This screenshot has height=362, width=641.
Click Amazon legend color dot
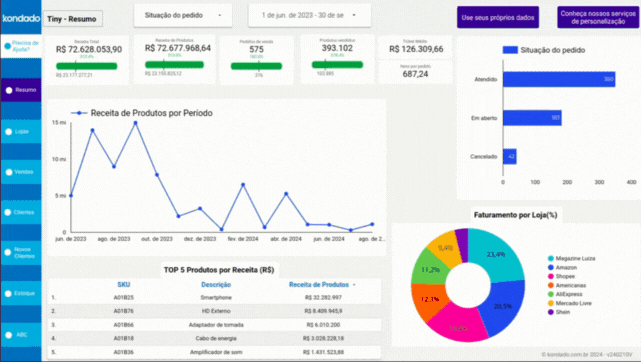[x=551, y=267]
